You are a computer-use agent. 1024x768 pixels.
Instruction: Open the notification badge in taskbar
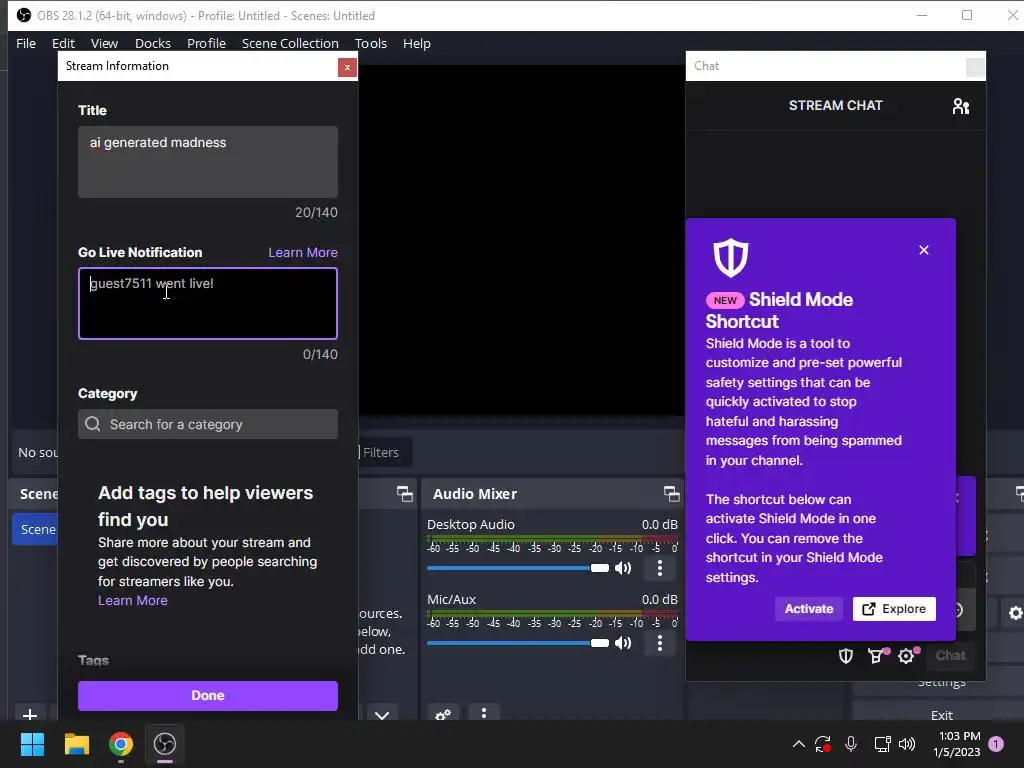(x=996, y=744)
